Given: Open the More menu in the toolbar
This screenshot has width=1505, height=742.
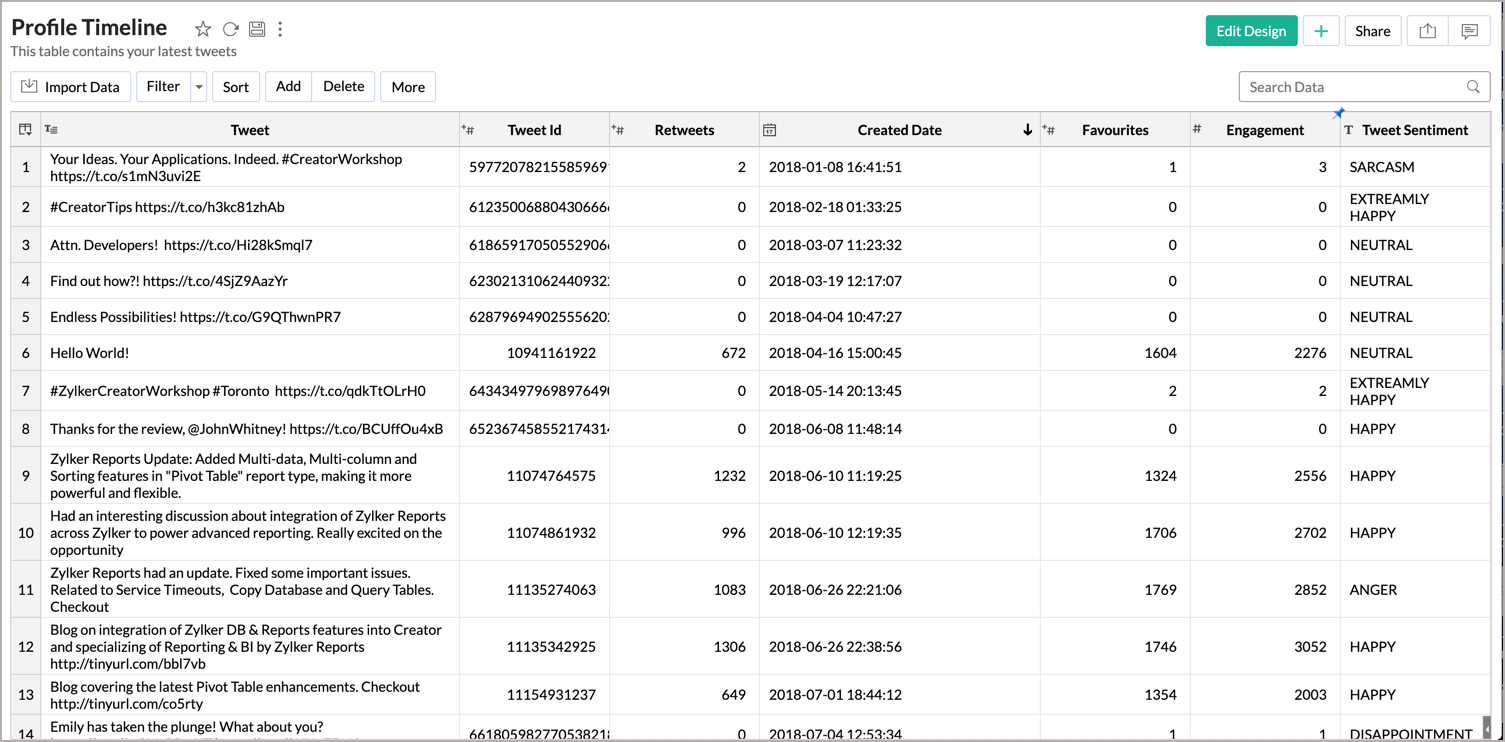Looking at the screenshot, I should coord(408,86).
